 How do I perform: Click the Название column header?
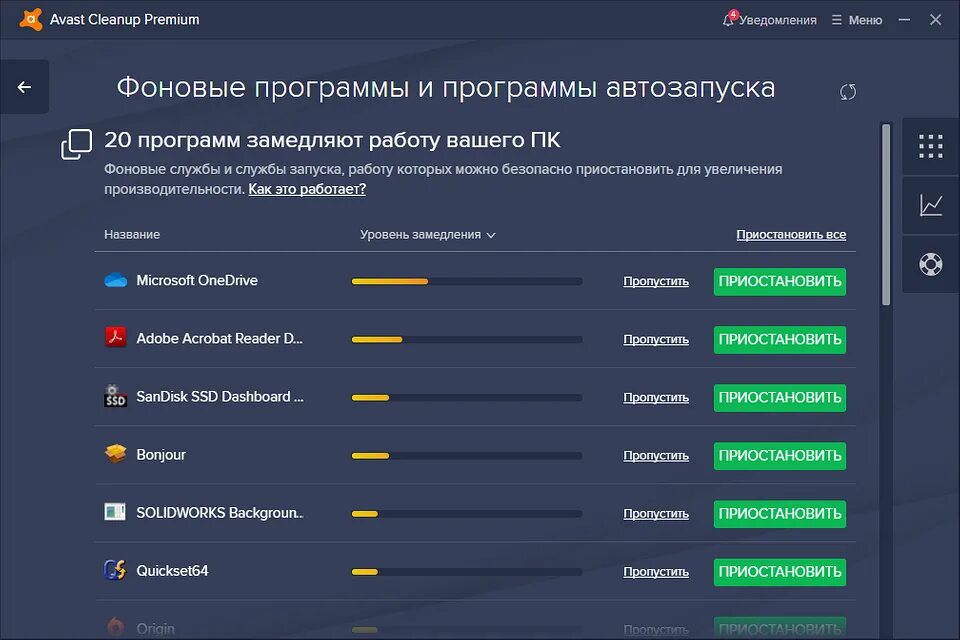click(x=132, y=235)
